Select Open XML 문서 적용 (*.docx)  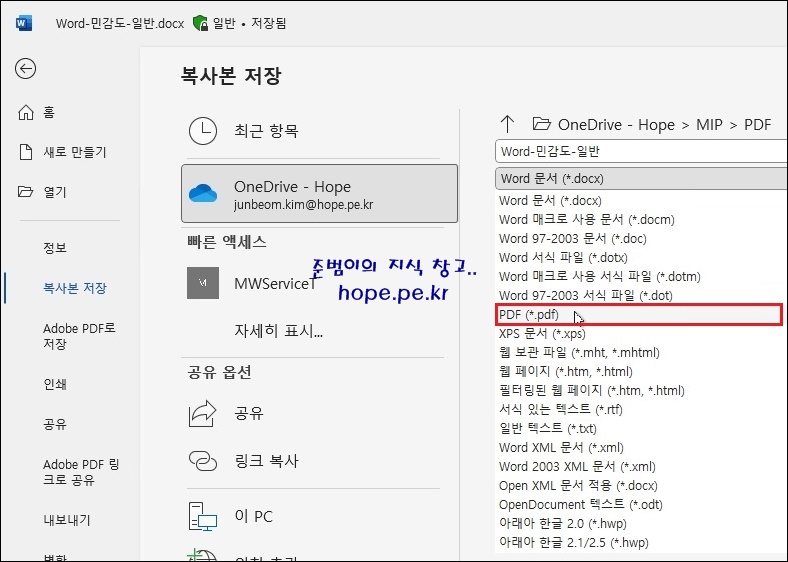click(578, 486)
